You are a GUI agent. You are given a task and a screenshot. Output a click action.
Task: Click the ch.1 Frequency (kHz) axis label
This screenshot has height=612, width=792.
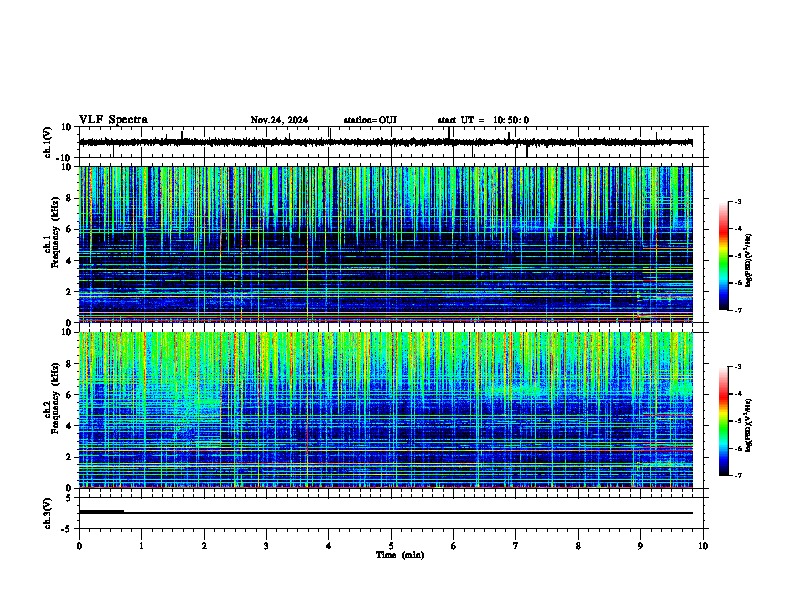53,233
